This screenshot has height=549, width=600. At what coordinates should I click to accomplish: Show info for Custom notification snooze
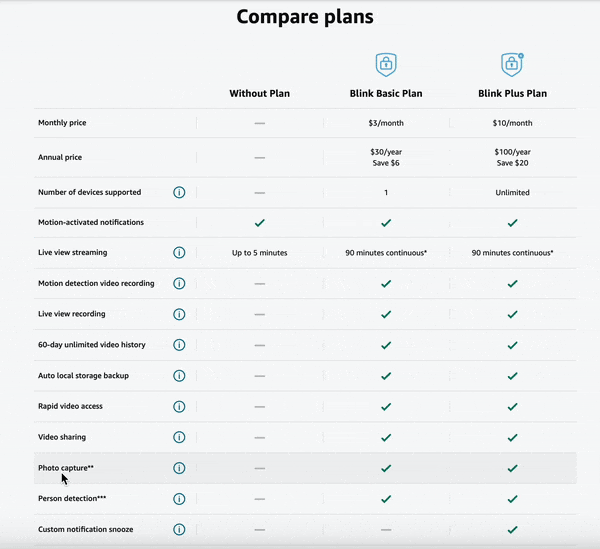click(180, 529)
